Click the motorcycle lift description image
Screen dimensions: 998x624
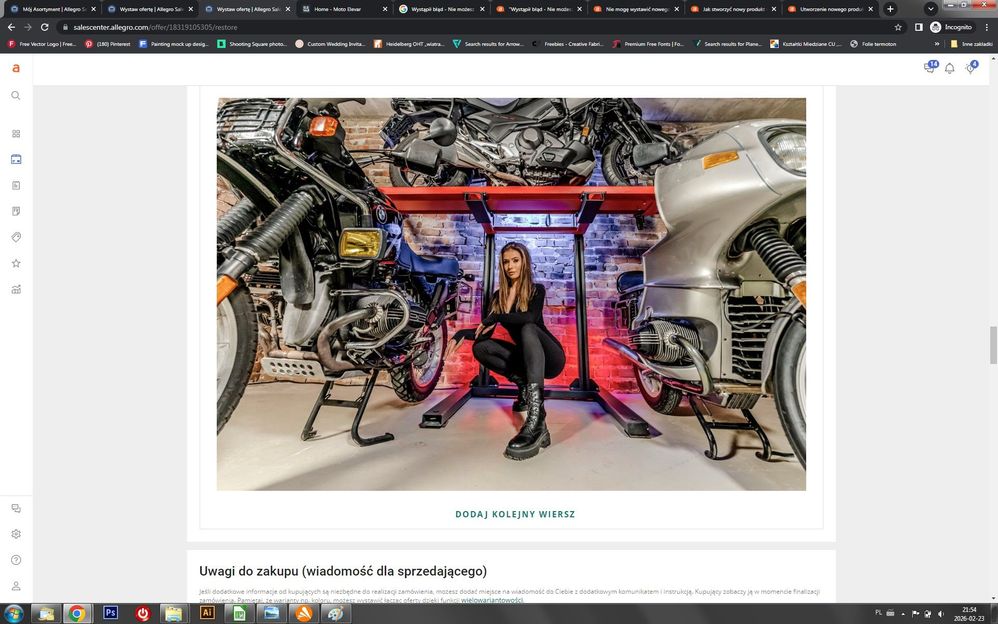[511, 294]
